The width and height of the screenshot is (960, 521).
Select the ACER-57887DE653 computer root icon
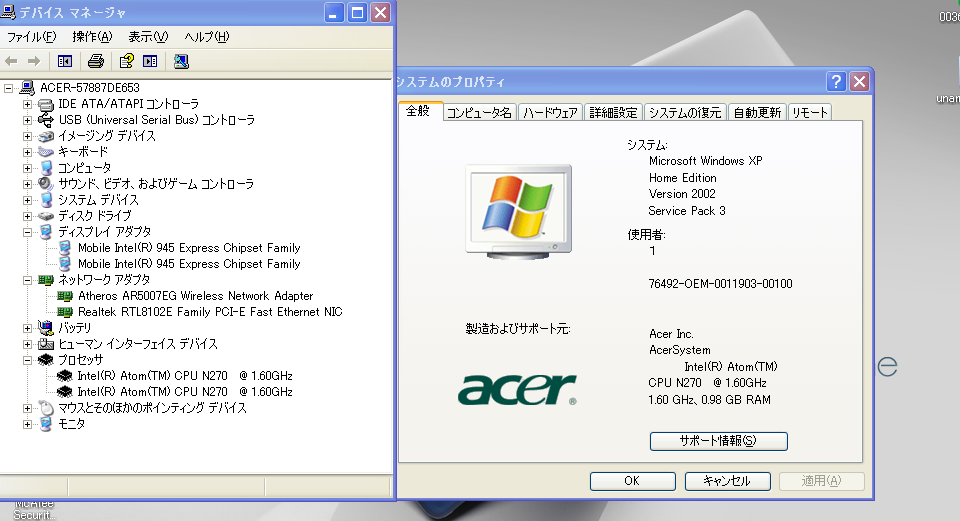coord(28,88)
